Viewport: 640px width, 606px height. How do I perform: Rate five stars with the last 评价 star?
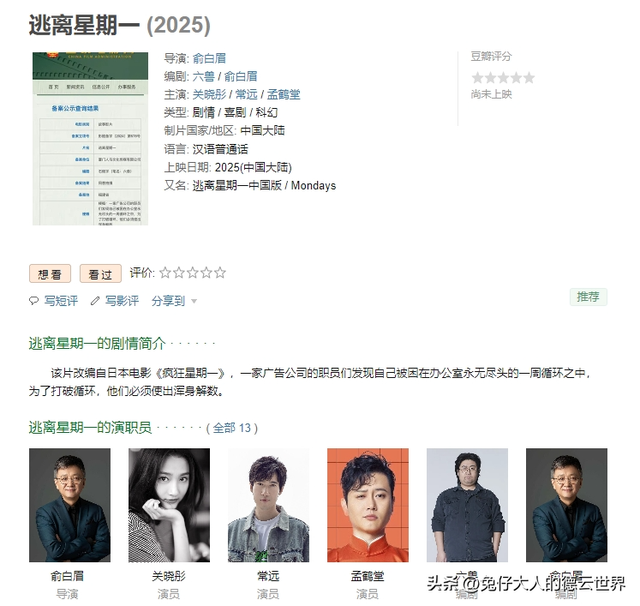coord(220,273)
